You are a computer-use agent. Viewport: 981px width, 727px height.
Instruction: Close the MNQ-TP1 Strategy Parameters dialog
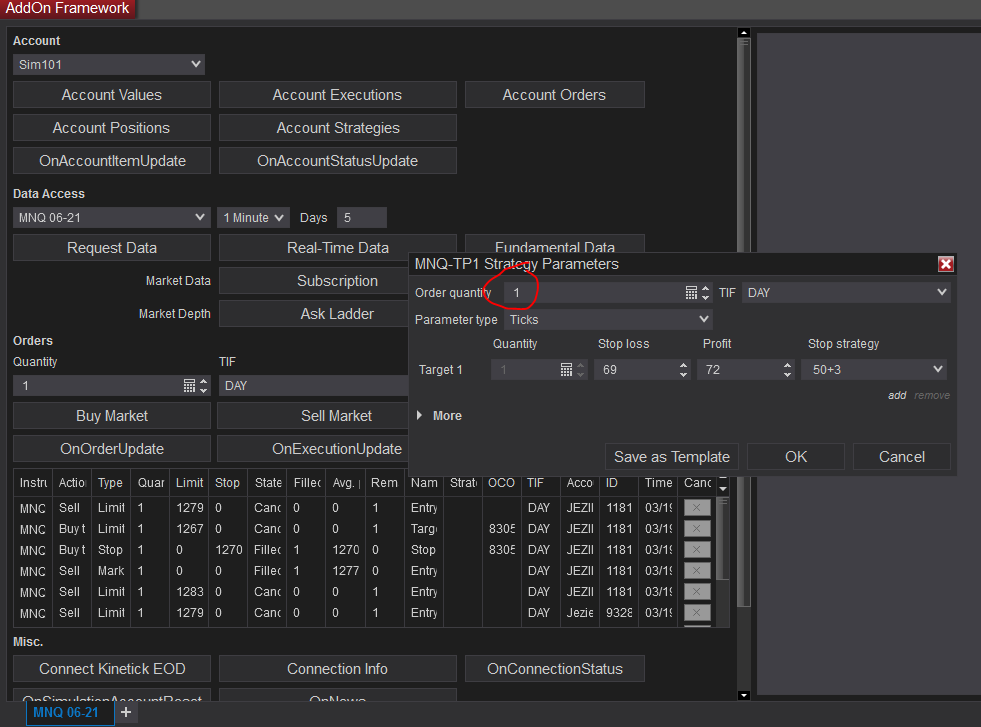click(x=945, y=264)
